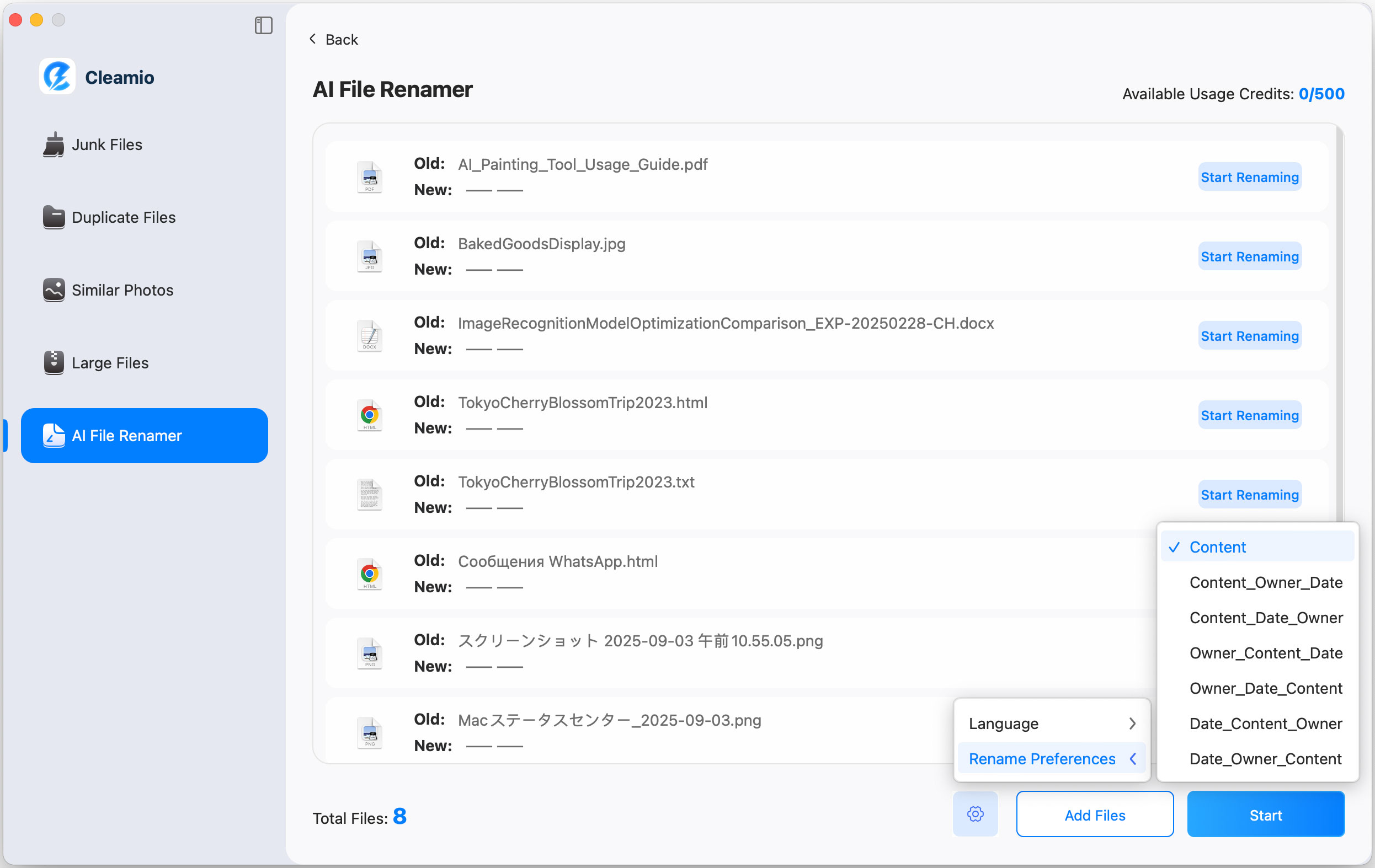Select the Content rename format

tap(1217, 546)
